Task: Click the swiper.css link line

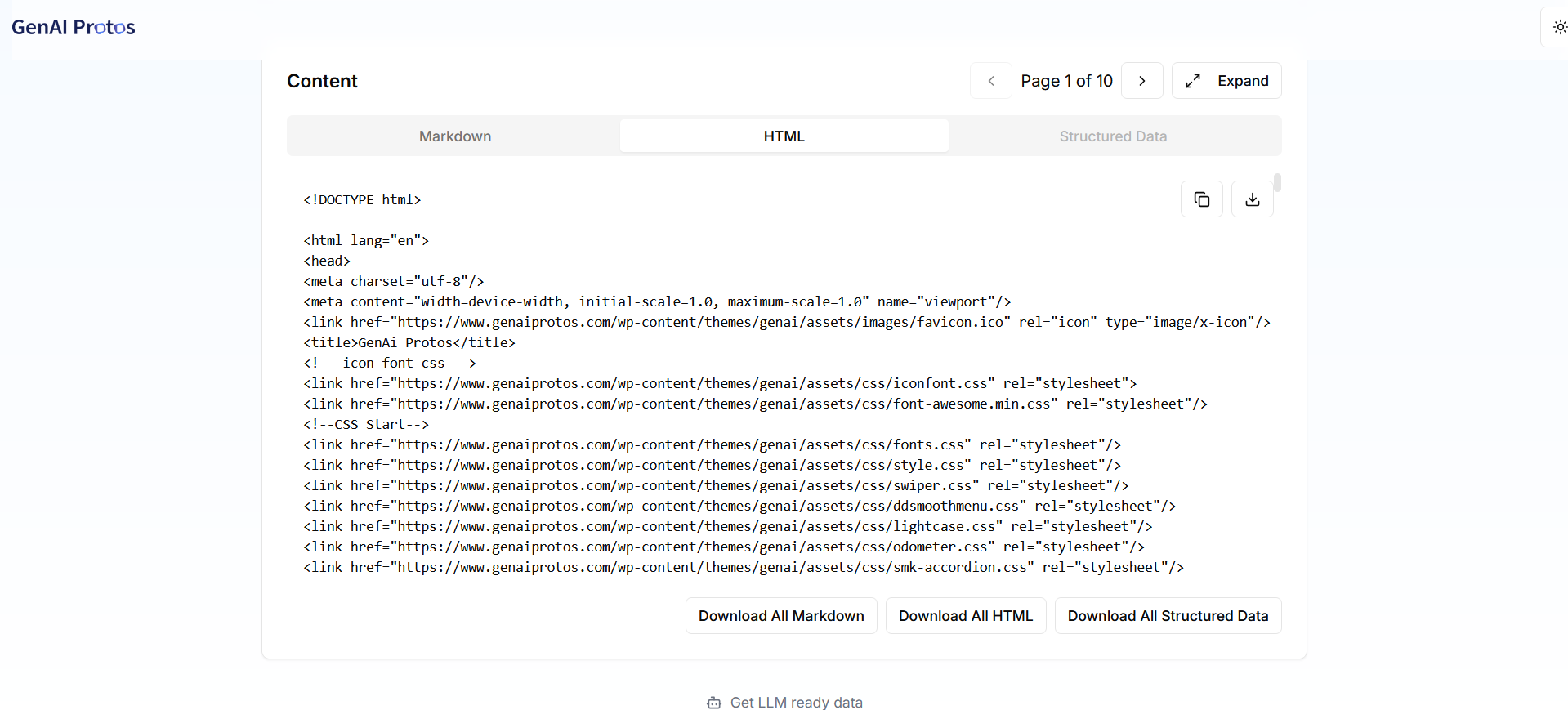Action: coord(716,485)
